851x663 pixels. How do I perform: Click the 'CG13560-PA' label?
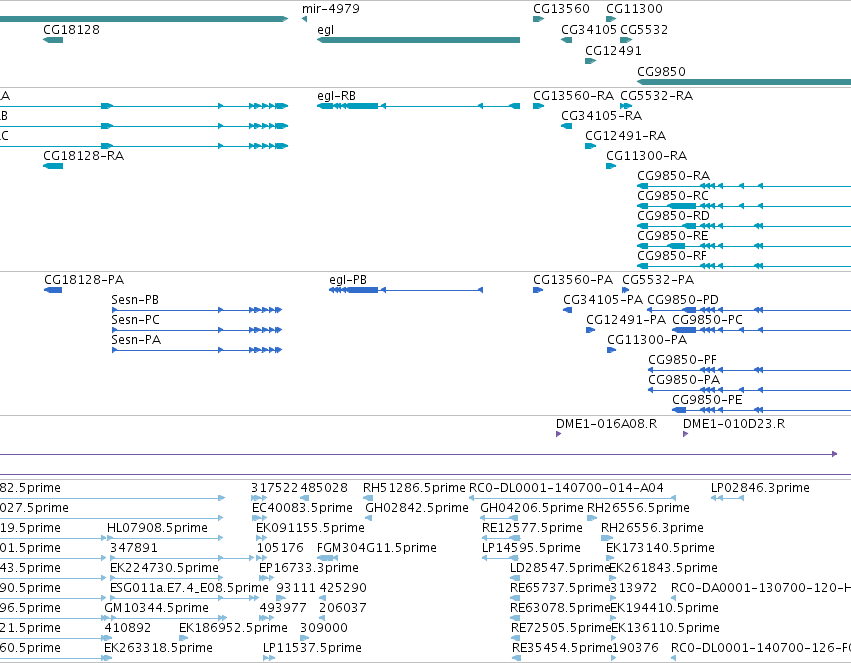573,280
